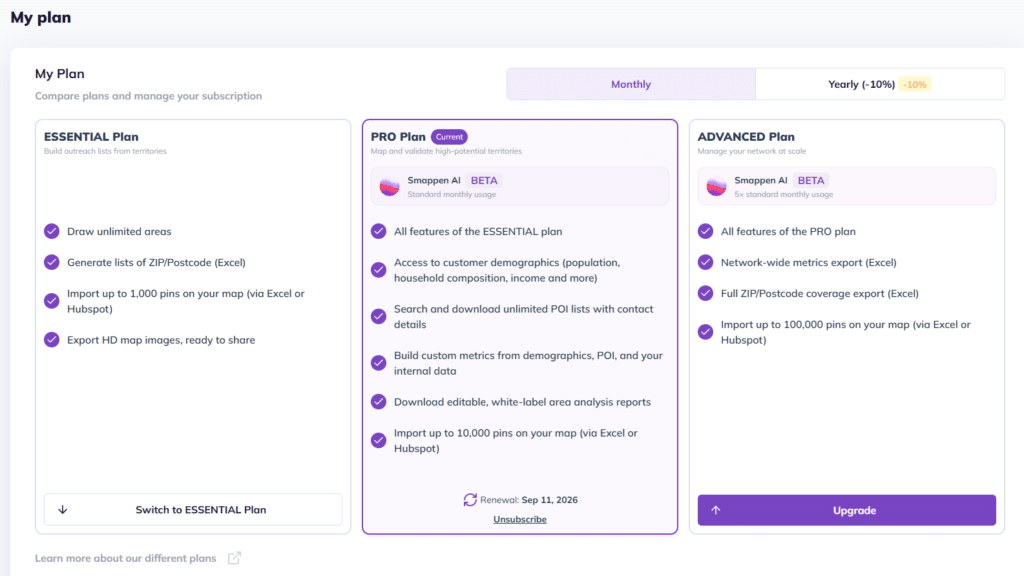Open Learn more about our different plans
1024x576 pixels.
coord(125,558)
